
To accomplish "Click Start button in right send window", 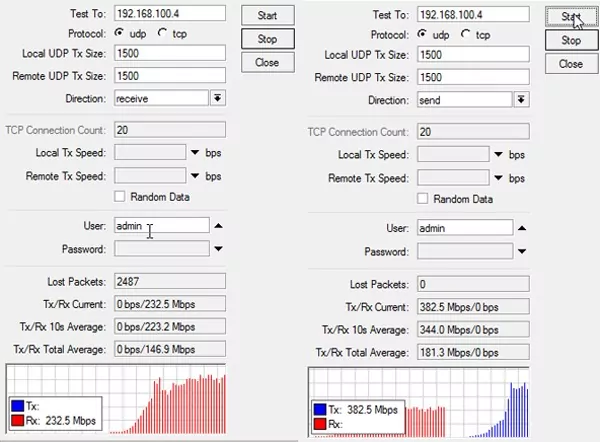I will [571, 17].
